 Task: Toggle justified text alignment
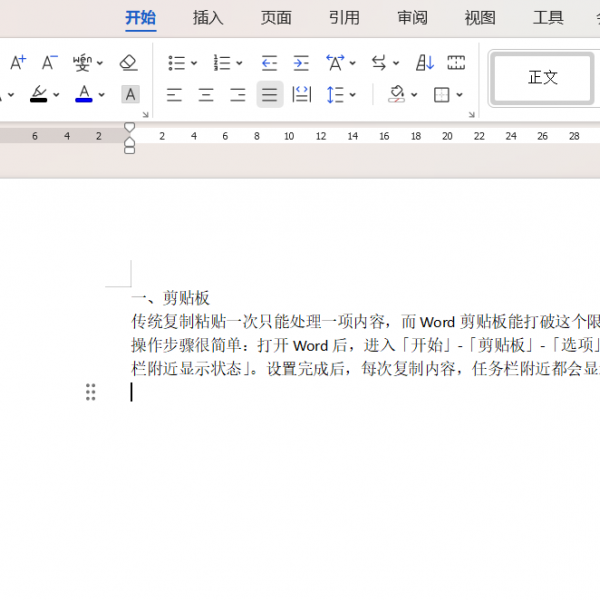coord(269,95)
